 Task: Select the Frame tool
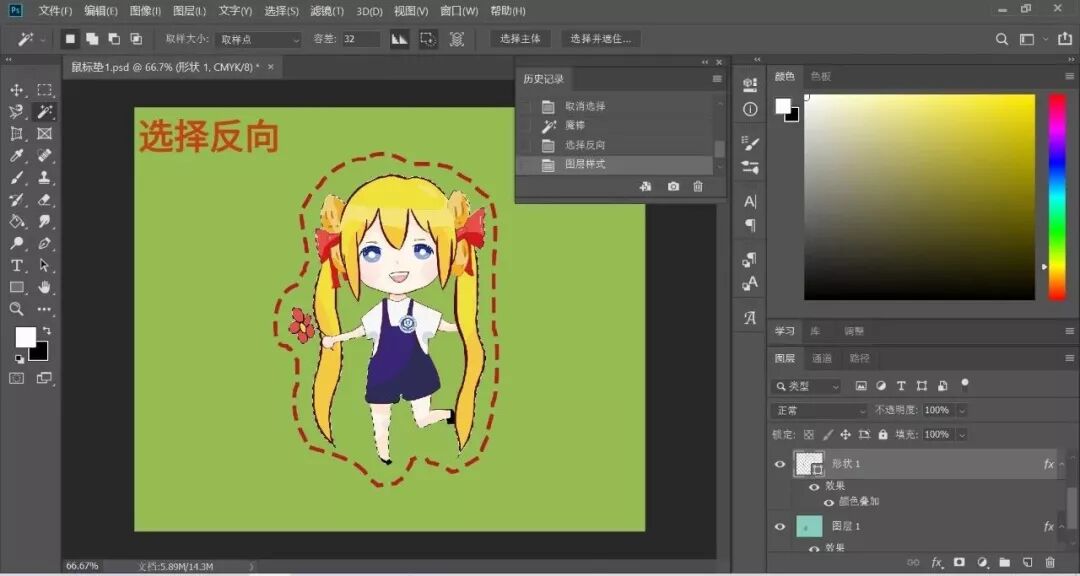pyautogui.click(x=45, y=134)
